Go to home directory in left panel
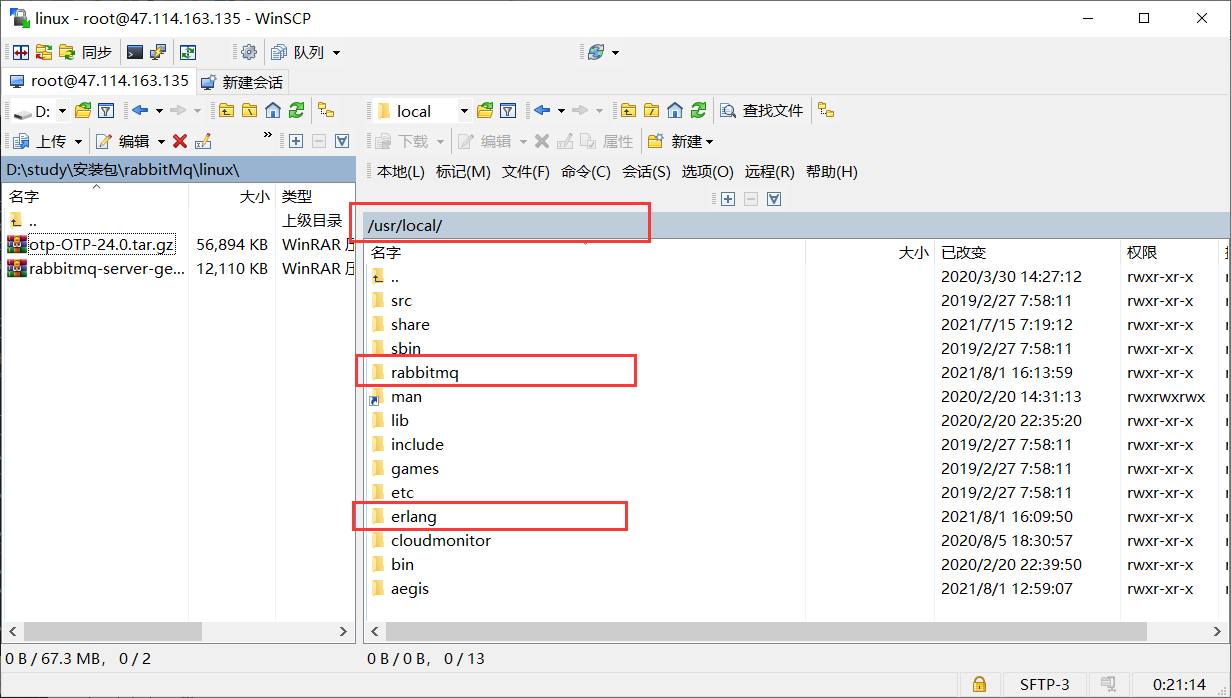Screen dimensions: 1231x698 pyautogui.click(x=272, y=111)
